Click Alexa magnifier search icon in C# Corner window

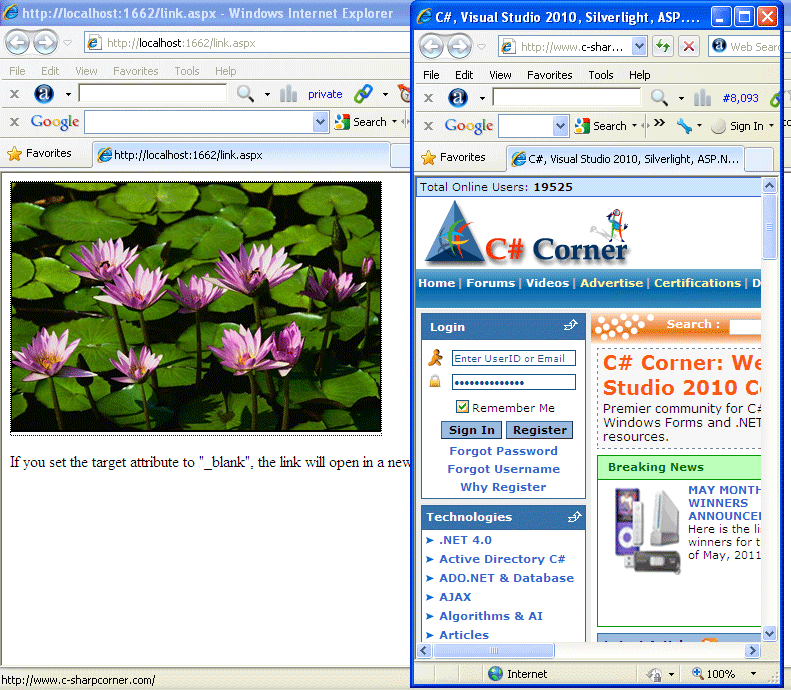pyautogui.click(x=659, y=97)
